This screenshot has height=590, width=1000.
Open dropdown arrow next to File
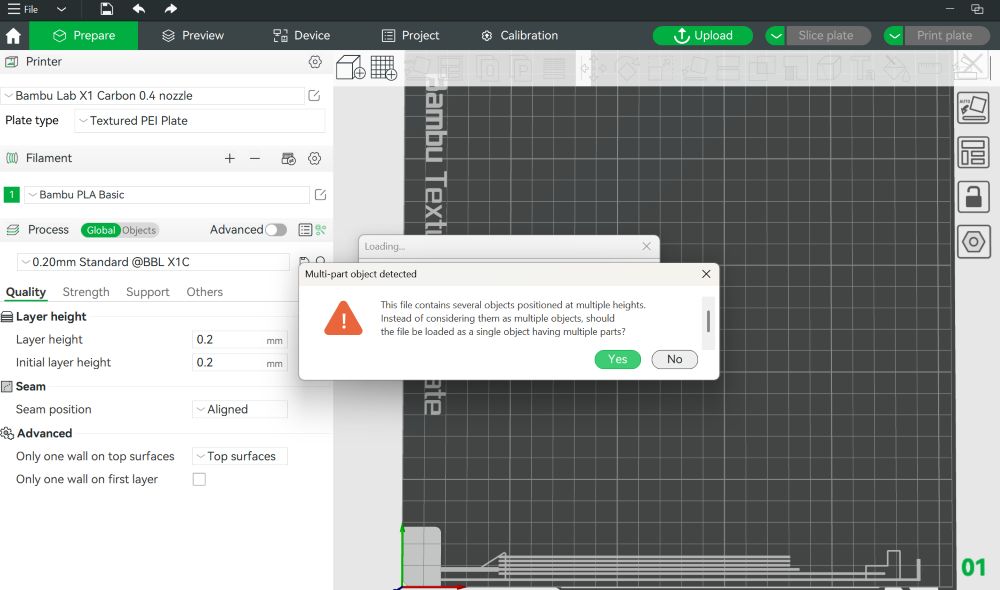61,9
